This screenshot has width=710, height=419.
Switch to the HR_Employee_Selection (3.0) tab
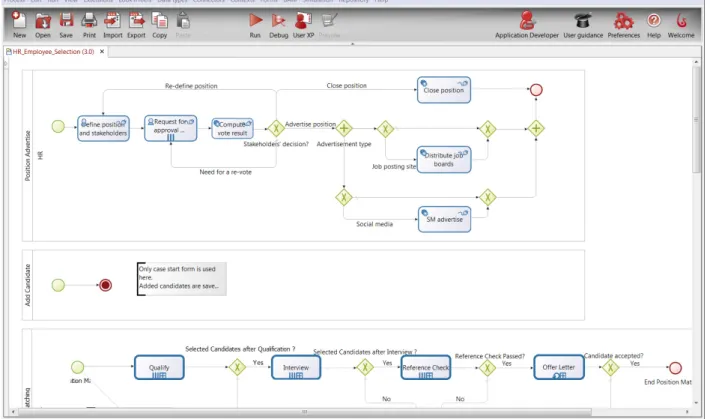tap(53, 52)
